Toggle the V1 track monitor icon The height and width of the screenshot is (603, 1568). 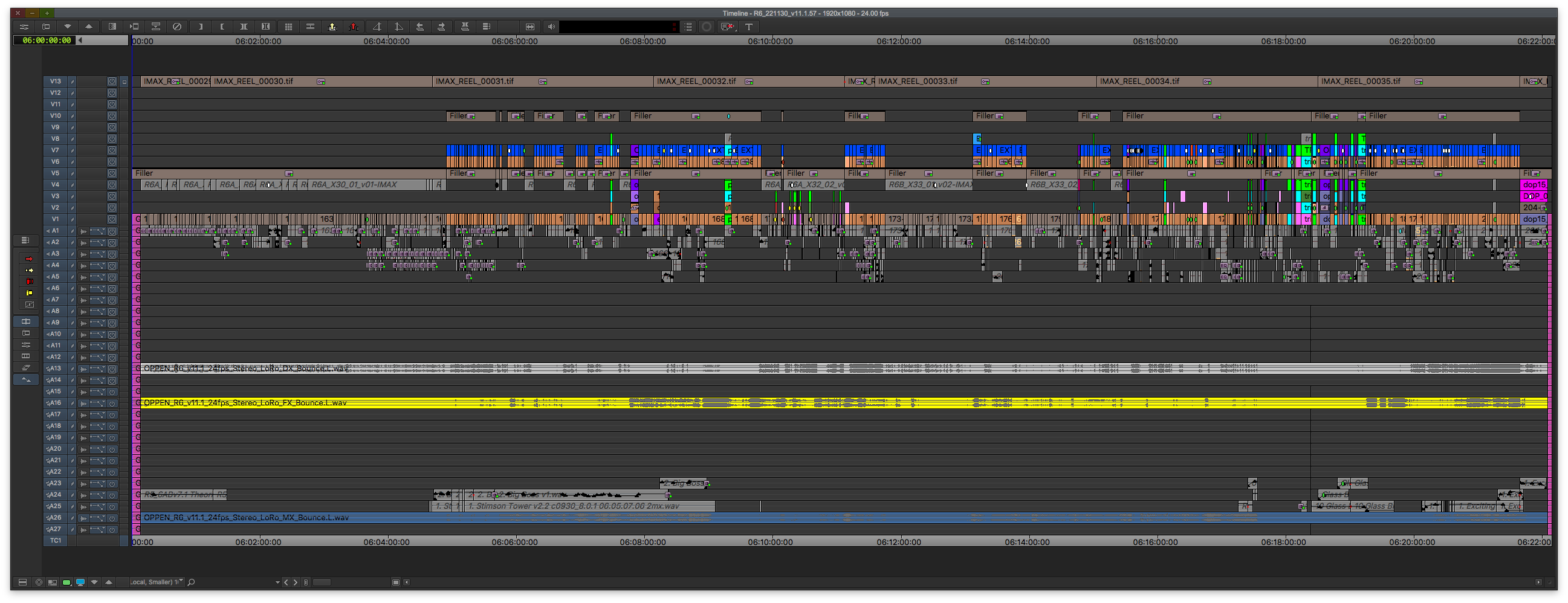tap(112, 220)
